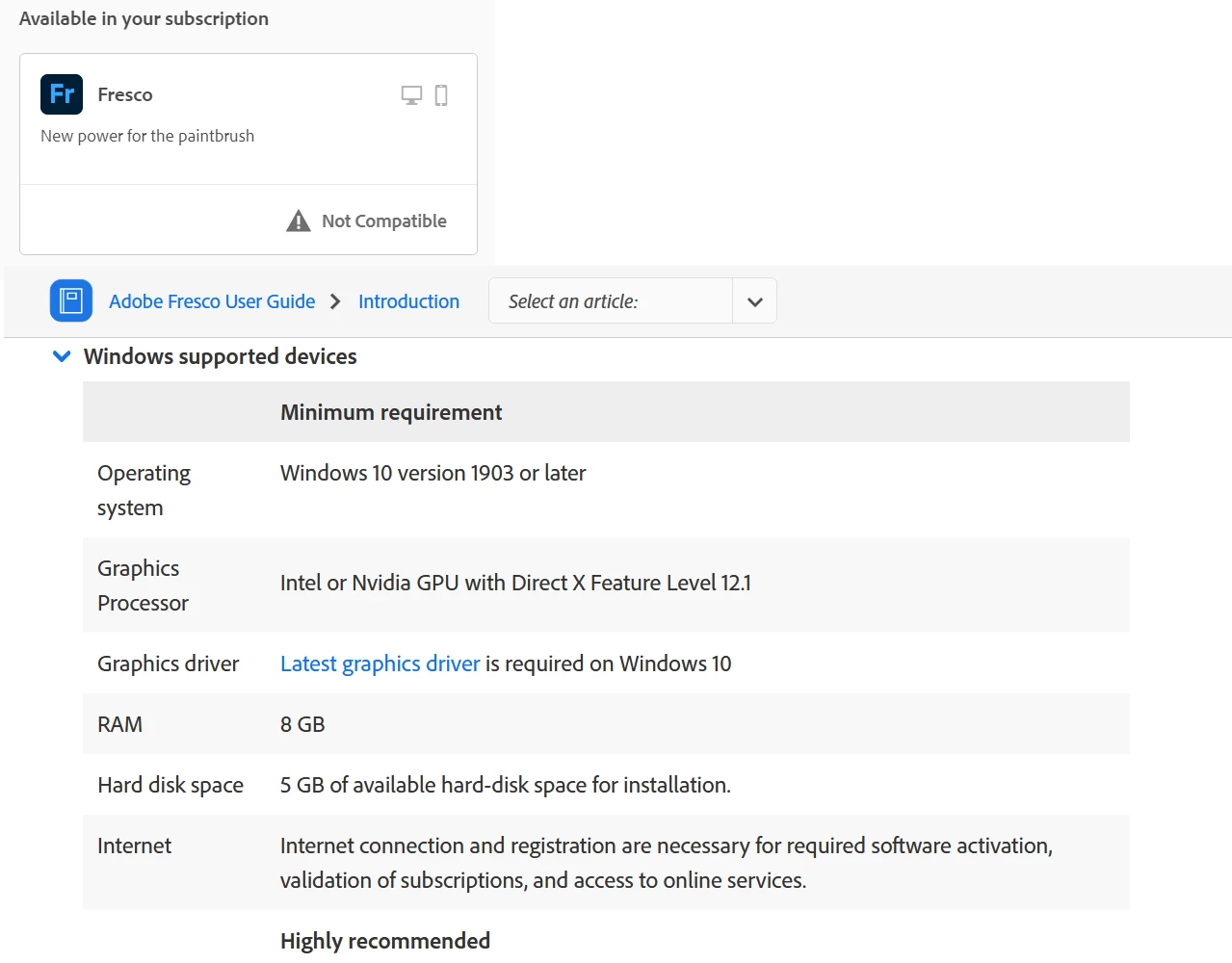The height and width of the screenshot is (963, 1232).
Task: Open the Adobe Fresco User Guide link
Action: click(212, 301)
